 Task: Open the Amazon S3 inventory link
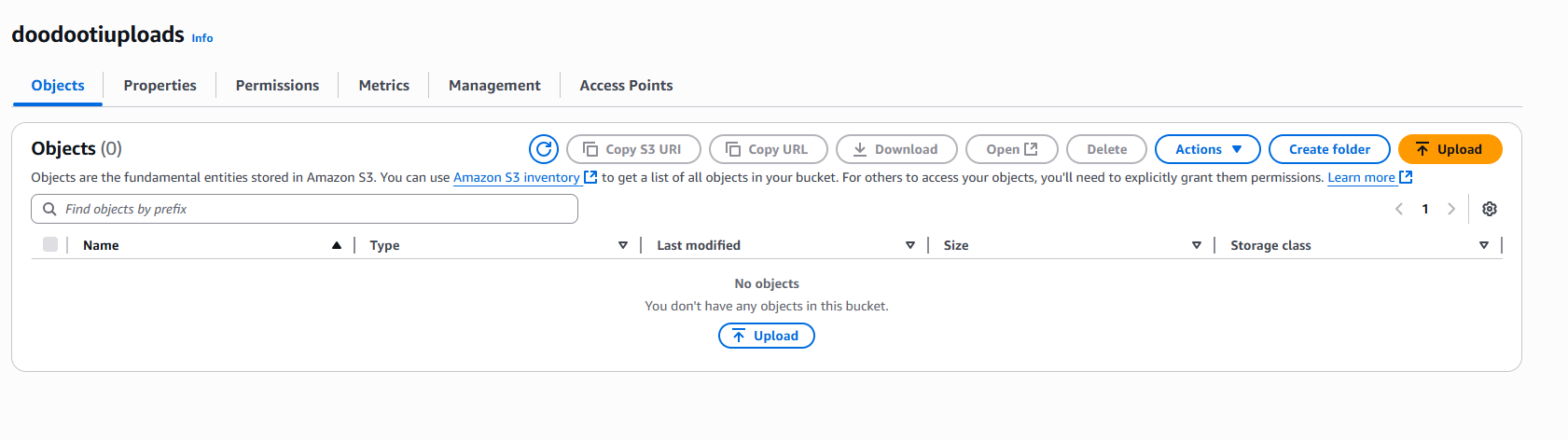(517, 177)
